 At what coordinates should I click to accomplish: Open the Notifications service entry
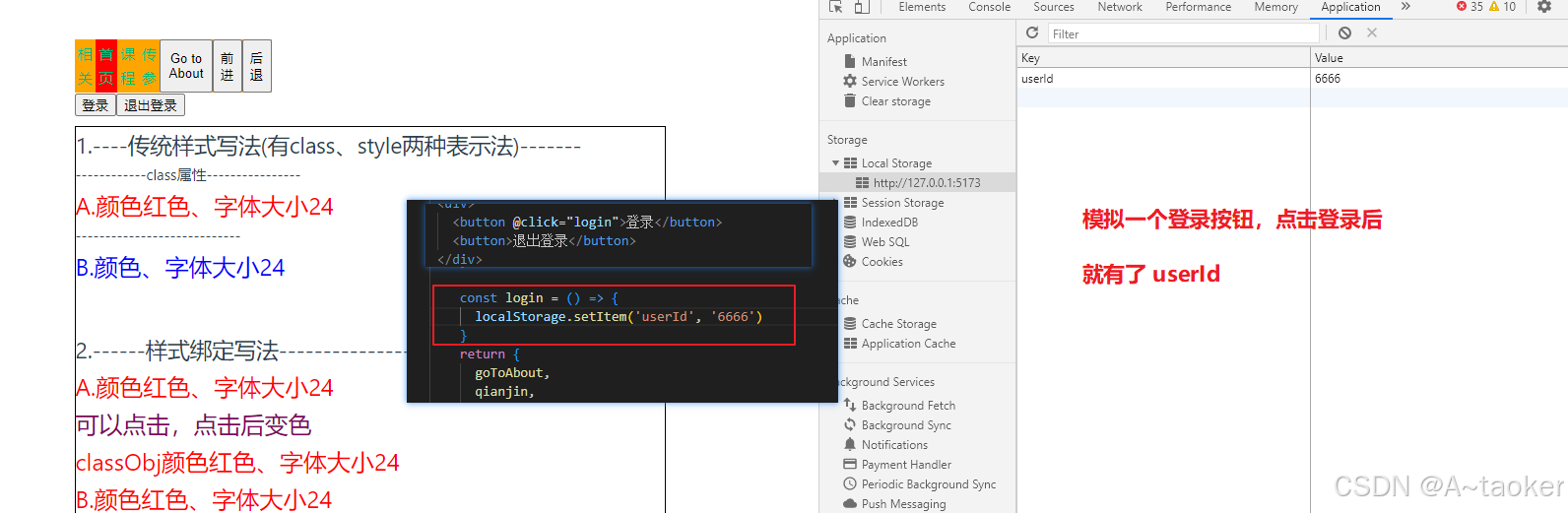(885, 444)
